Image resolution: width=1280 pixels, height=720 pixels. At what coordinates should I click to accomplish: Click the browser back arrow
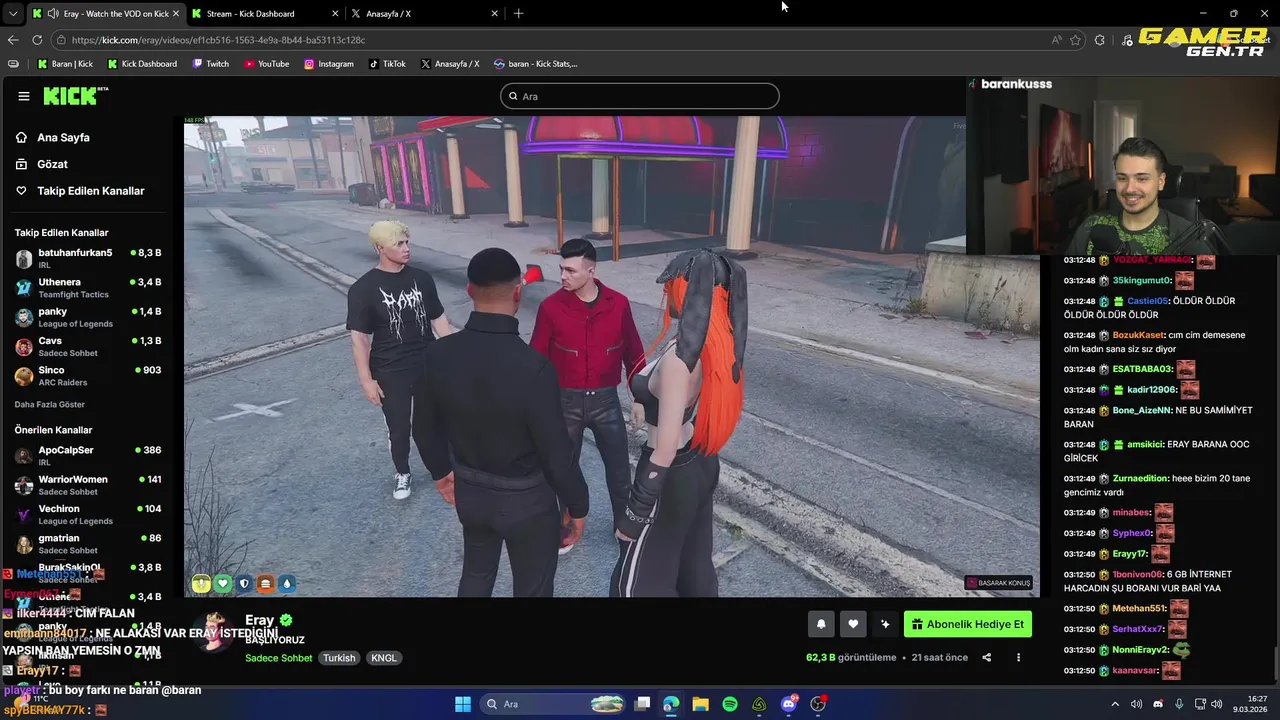(x=13, y=40)
